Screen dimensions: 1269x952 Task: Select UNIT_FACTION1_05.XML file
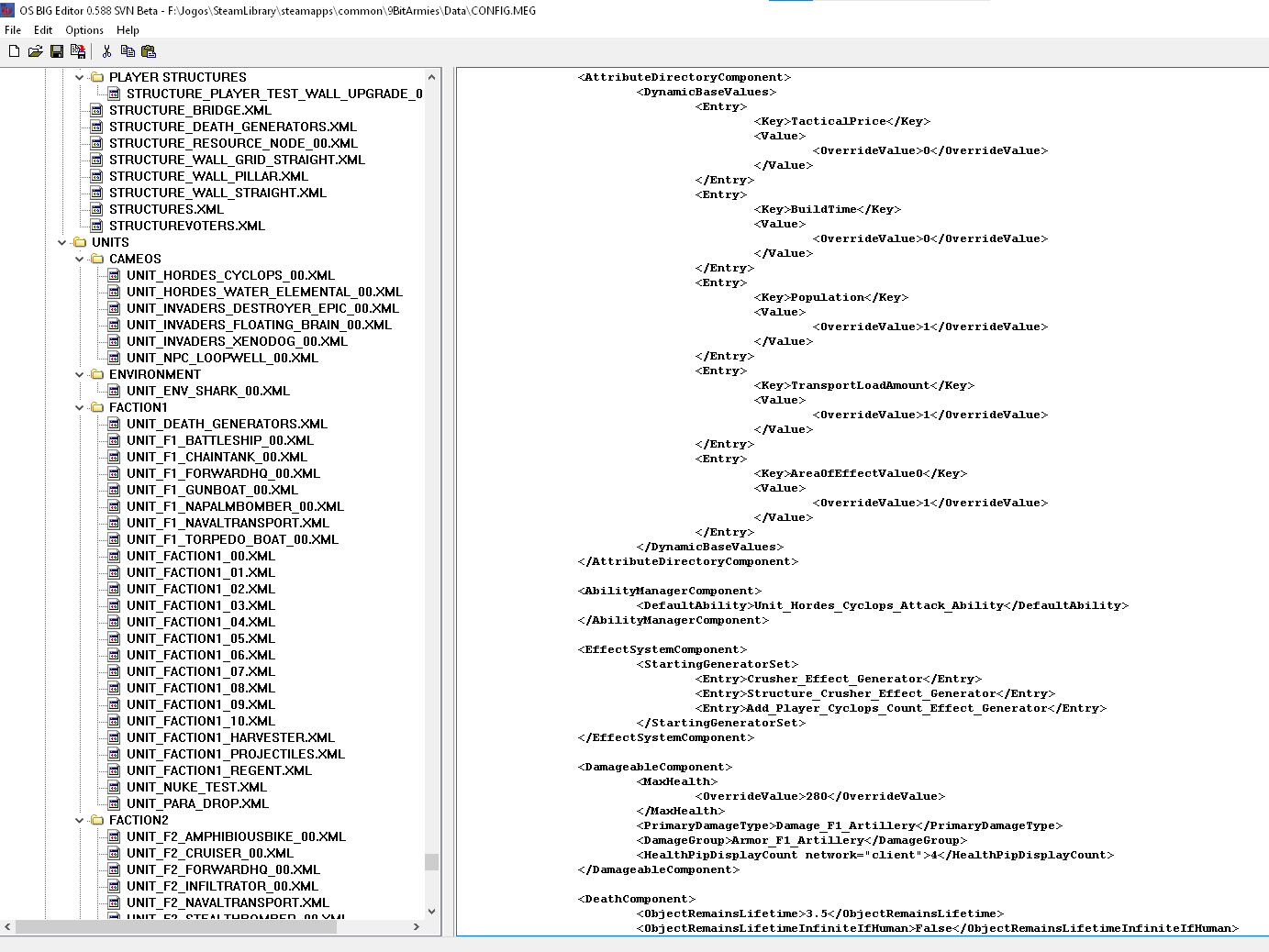201,638
